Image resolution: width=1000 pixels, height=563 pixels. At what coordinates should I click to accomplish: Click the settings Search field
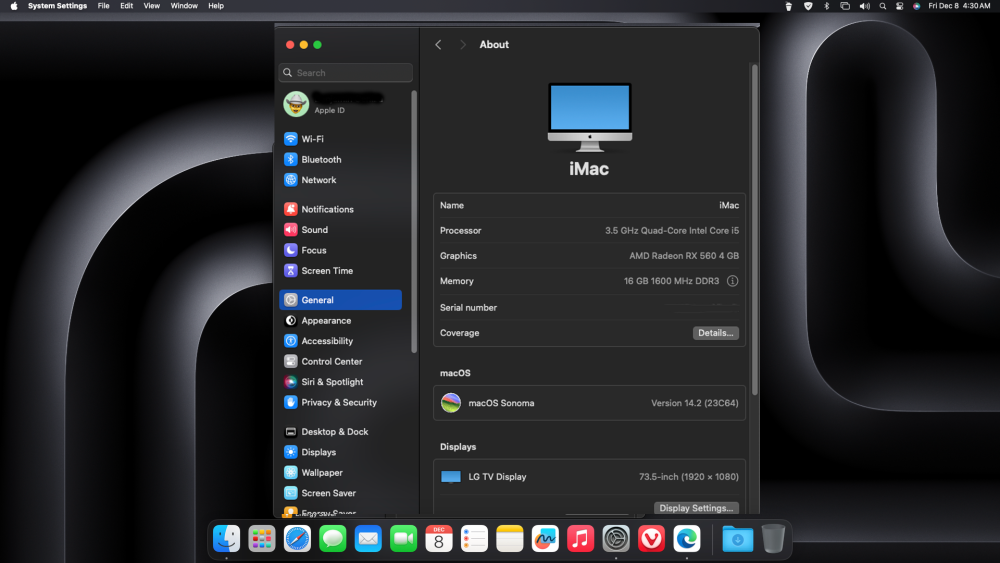tap(346, 73)
